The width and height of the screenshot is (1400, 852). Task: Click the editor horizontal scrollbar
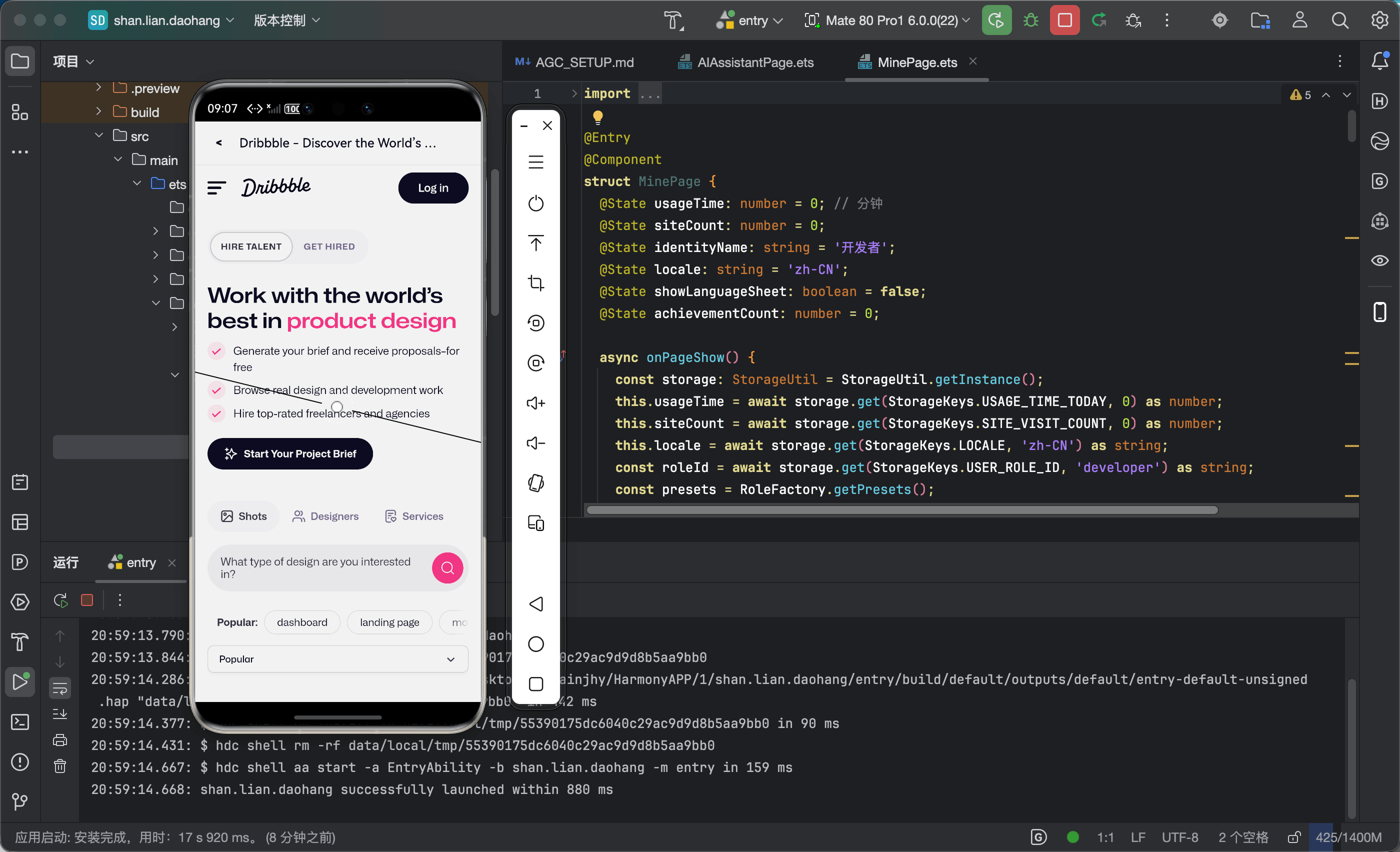901,509
